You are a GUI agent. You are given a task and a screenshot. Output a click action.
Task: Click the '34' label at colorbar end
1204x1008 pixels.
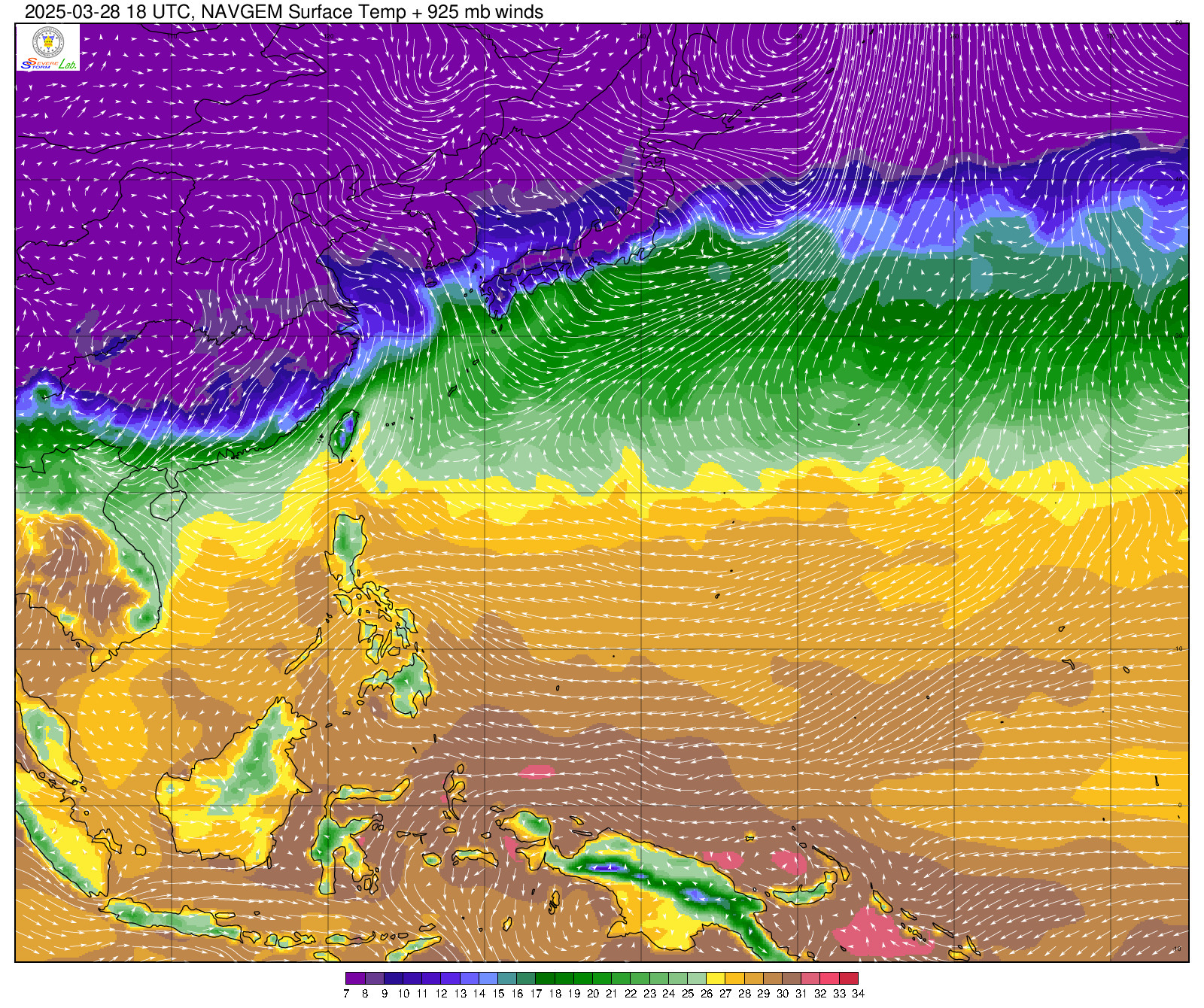pos(859,994)
